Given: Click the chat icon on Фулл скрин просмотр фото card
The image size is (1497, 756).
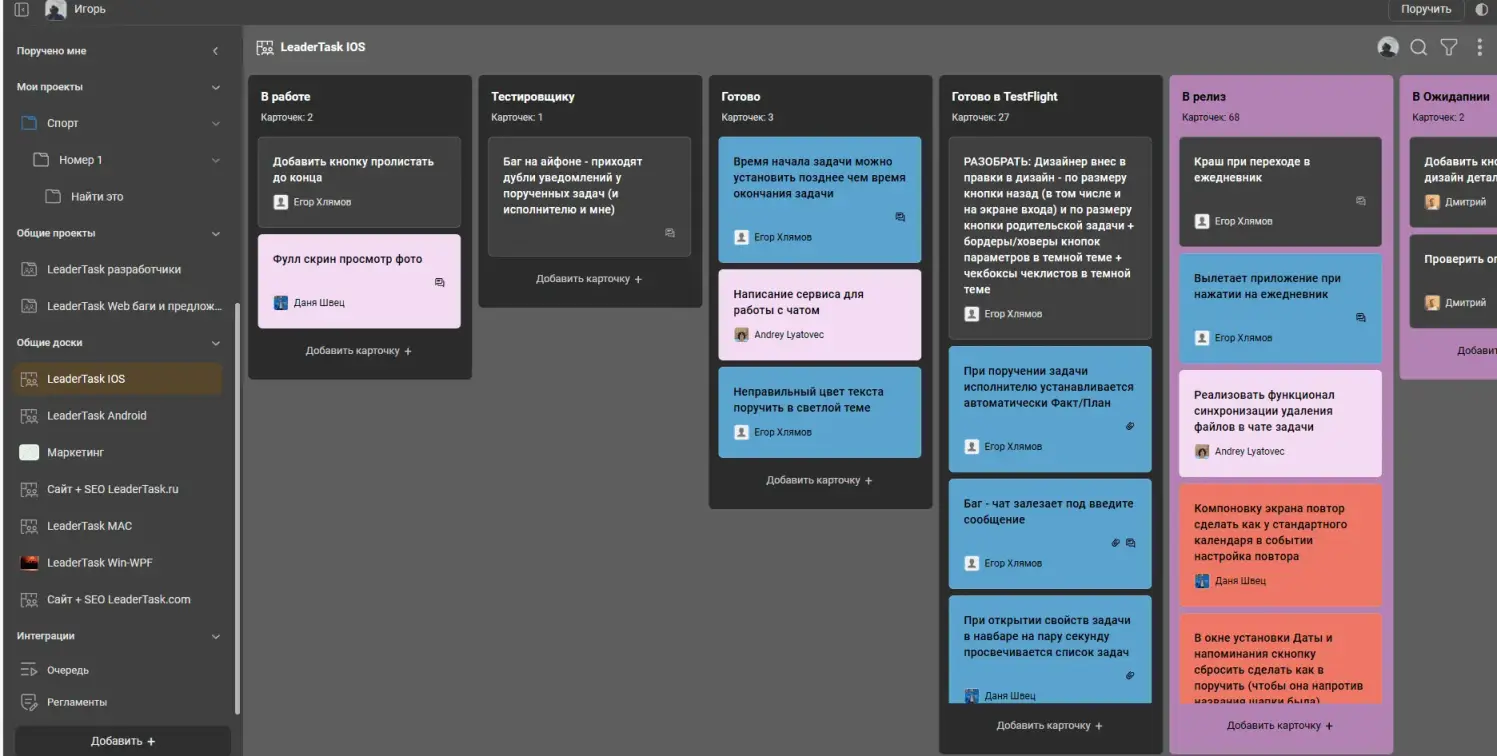Looking at the screenshot, I should pyautogui.click(x=440, y=283).
